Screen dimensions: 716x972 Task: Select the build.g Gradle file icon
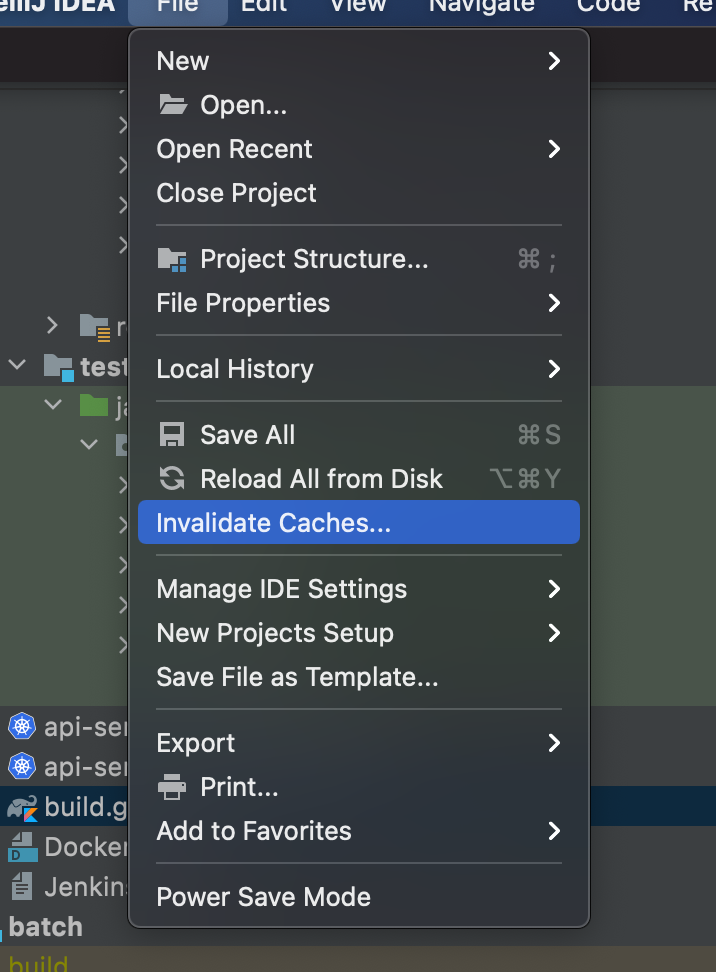tap(22, 808)
